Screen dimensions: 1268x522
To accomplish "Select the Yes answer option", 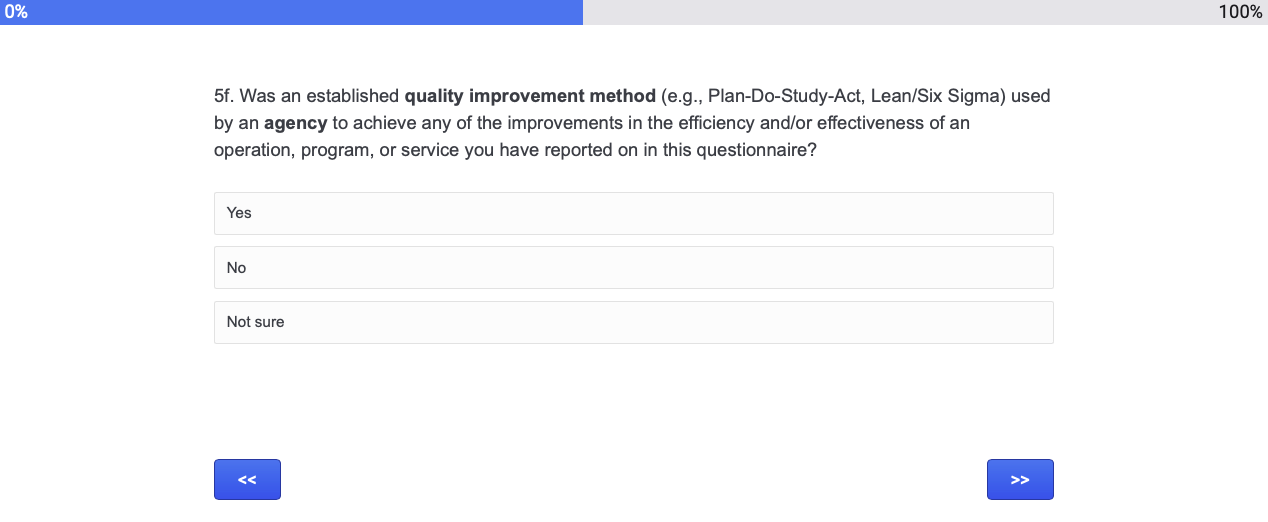I will point(633,213).
